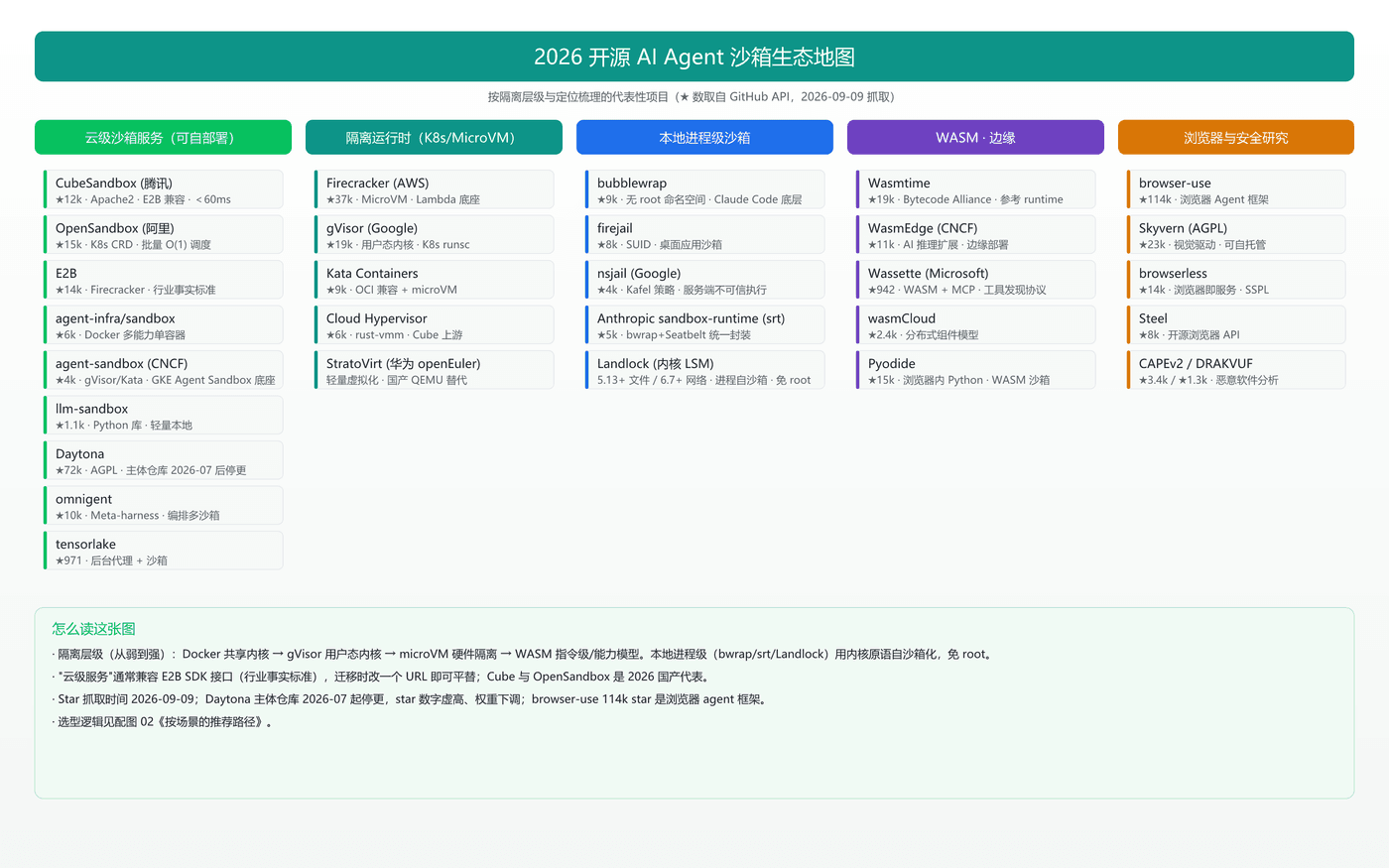
Task: Select the OpenSandbox (阿里) card
Action: coord(163,235)
